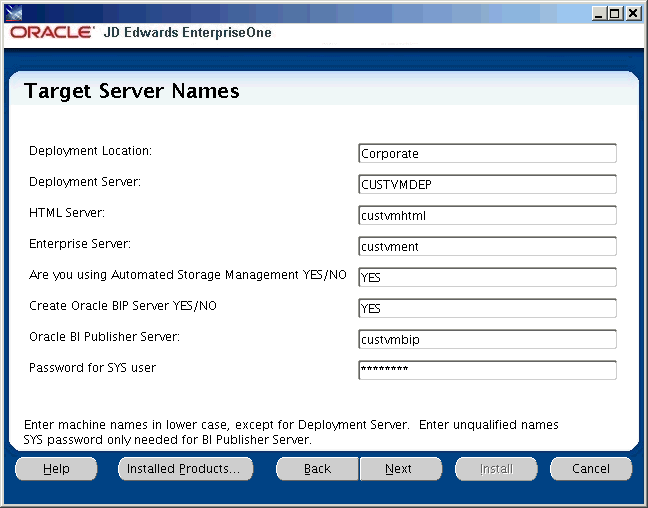The image size is (648, 508).
Task: Click the 'Enterprise Server:' label
Action: pyautogui.click(x=80, y=244)
